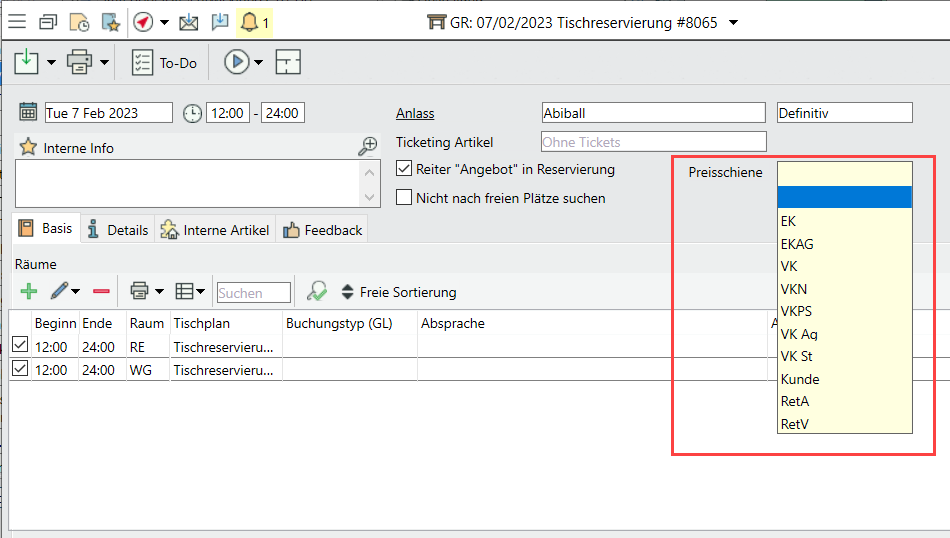Toggle checkbox for the RE room row
The width and height of the screenshot is (950, 538).
20,345
